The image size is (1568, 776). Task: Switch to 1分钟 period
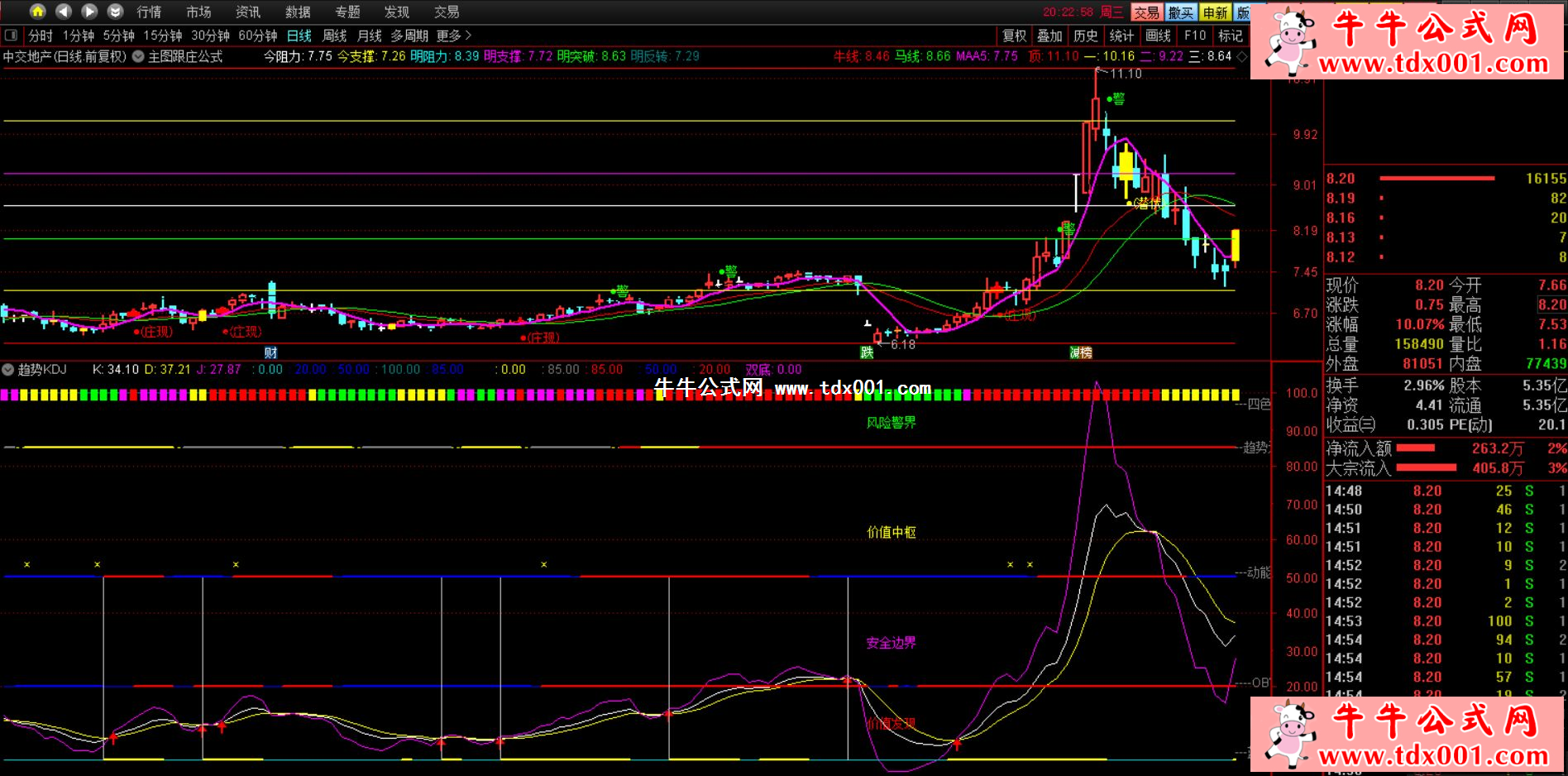(79, 36)
